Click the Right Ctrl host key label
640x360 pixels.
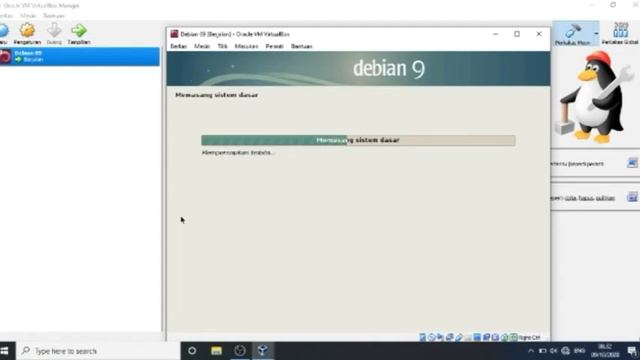[529, 338]
